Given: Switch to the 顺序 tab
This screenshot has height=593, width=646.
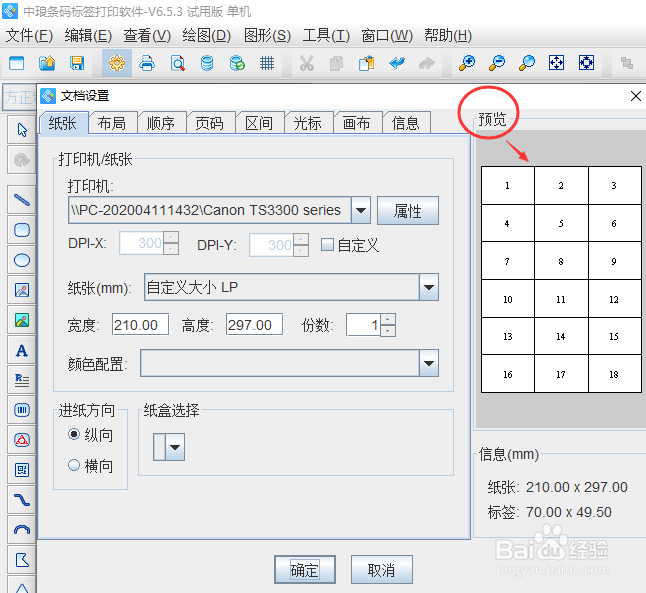Looking at the screenshot, I should point(161,123).
